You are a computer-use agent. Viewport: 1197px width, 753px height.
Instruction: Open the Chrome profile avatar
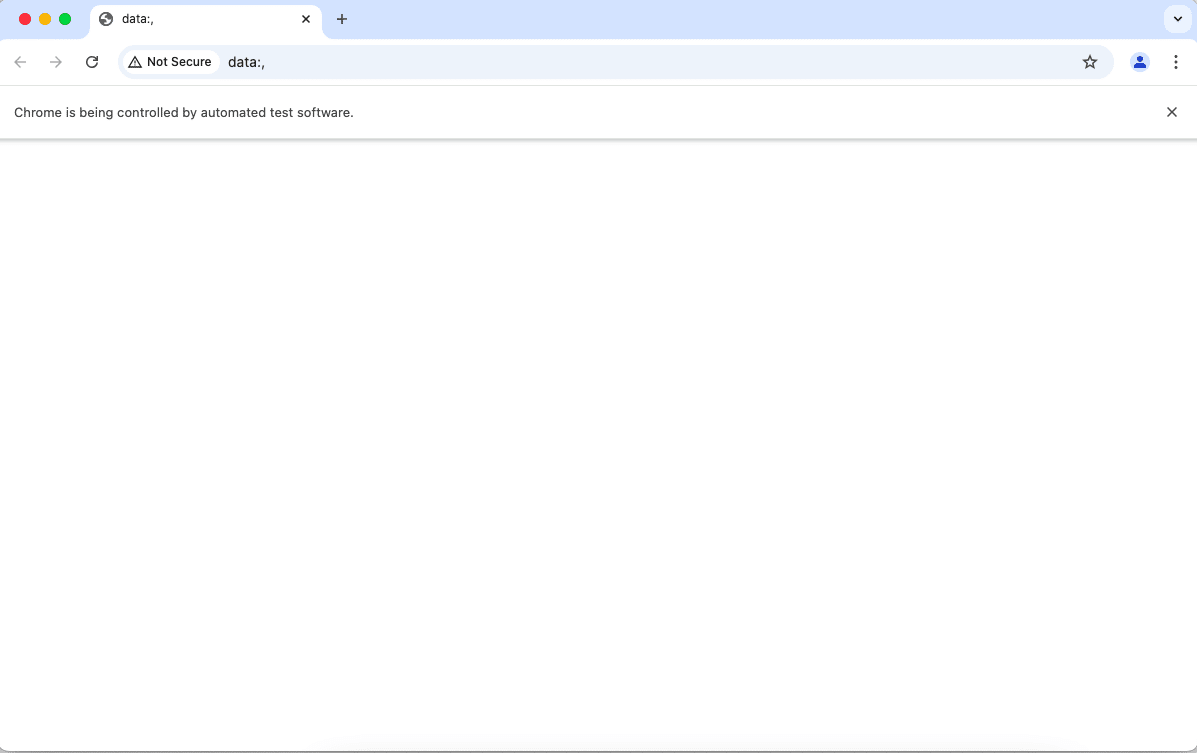click(1140, 62)
